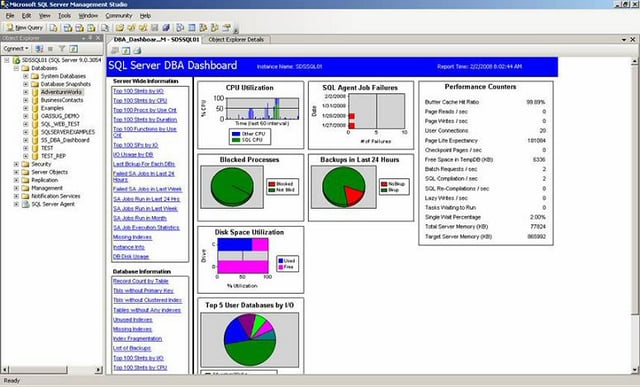The width and height of the screenshot is (640, 387).
Task: Open the Community menu
Action: (119, 16)
